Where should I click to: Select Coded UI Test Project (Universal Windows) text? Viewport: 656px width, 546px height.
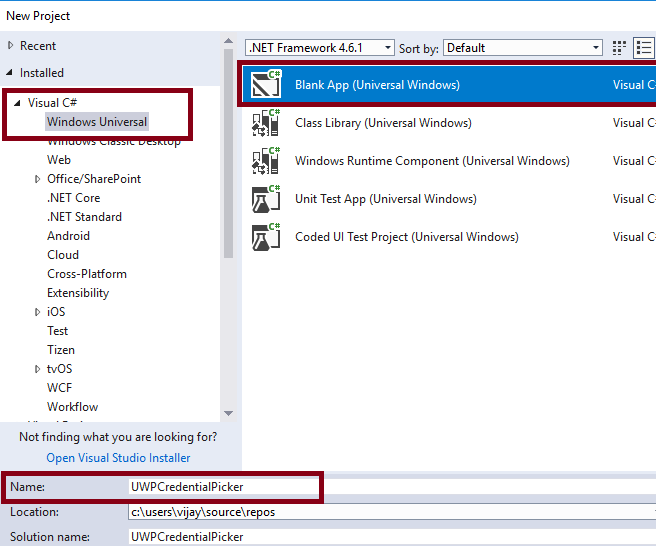pyautogui.click(x=407, y=237)
